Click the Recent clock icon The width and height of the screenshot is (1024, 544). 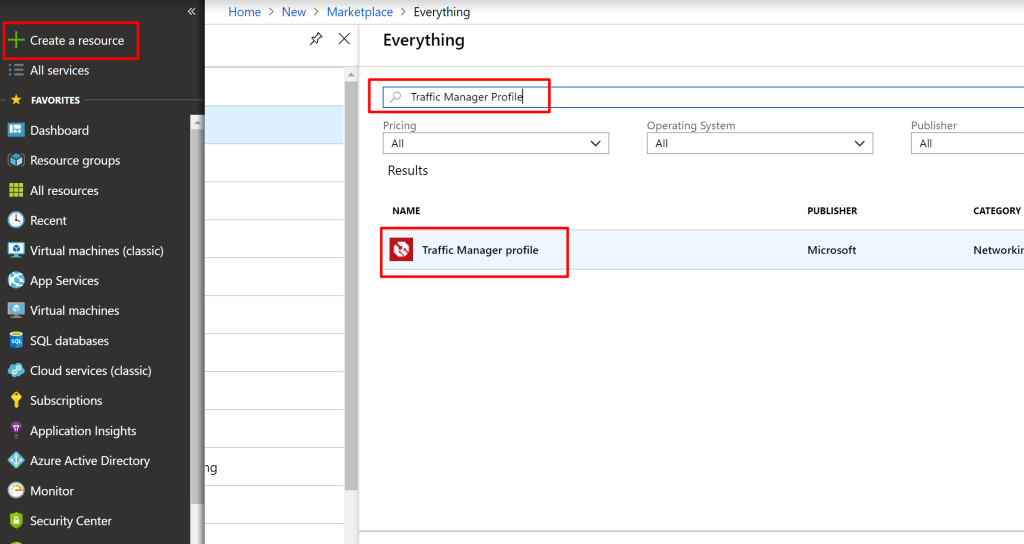tap(16, 220)
